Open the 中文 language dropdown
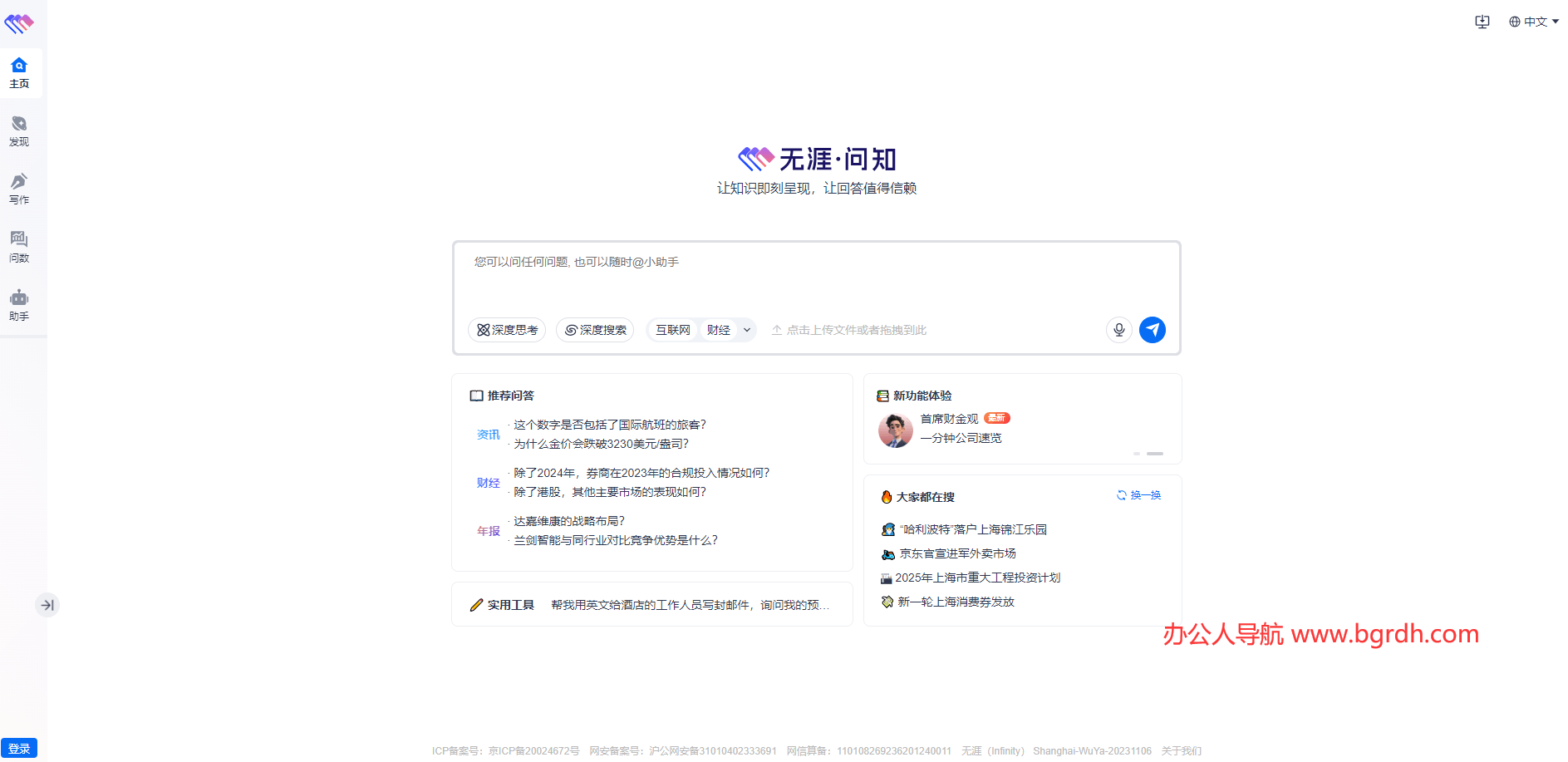This screenshot has width=1568, height=762. coord(1533,22)
